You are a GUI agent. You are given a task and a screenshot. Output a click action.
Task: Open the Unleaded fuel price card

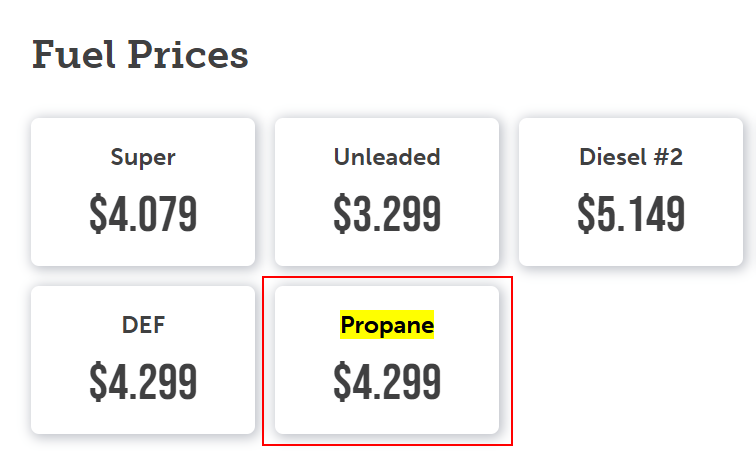click(x=387, y=192)
